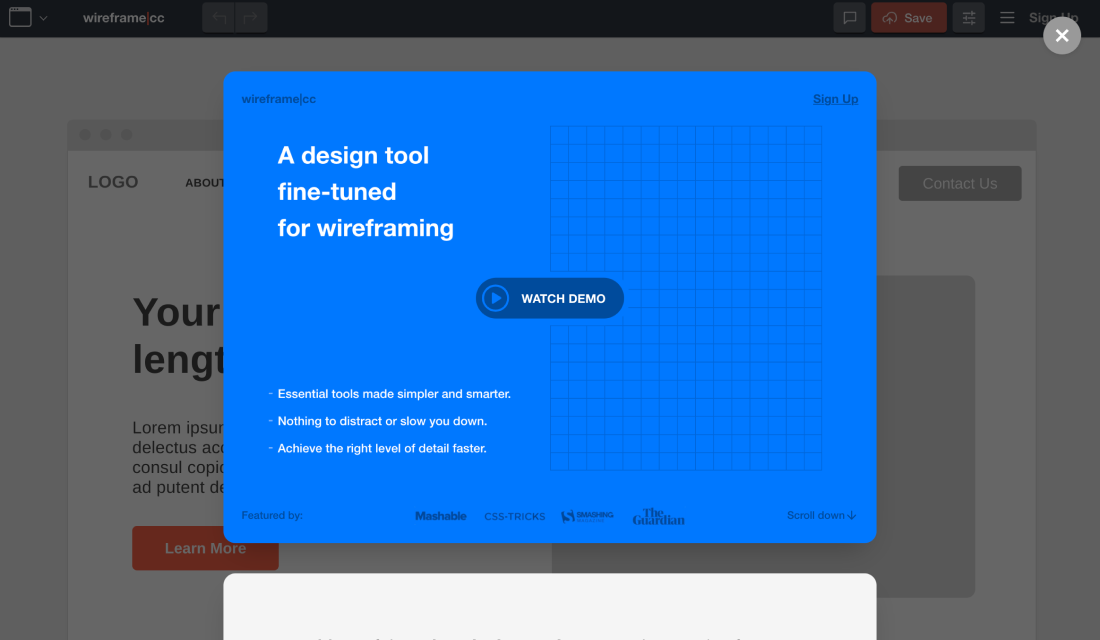
Task: Close the intro overlay with the X button
Action: tap(1061, 35)
